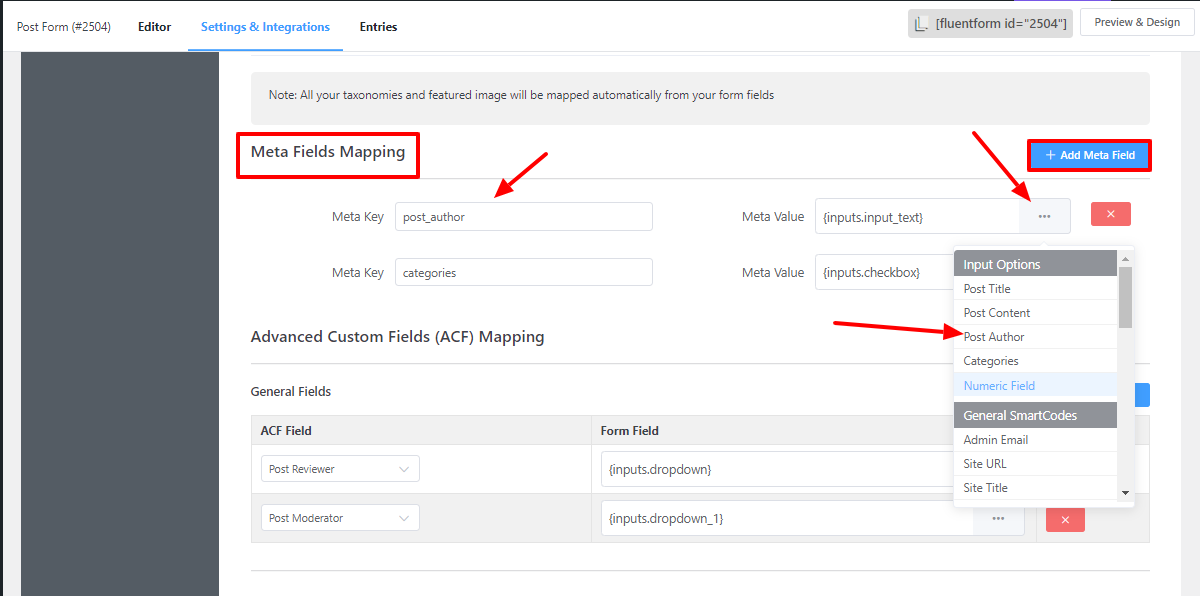
Task: Open ellipsis menu for post_author meta value
Action: [x=1044, y=216]
